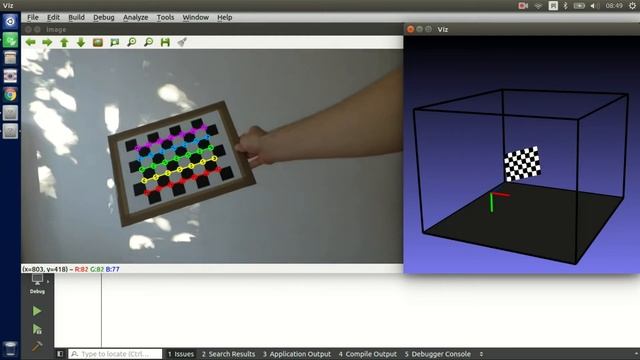Viewport: 640px width, 360px height.
Task: Click the Type to locate search field
Action: [x=115, y=354]
